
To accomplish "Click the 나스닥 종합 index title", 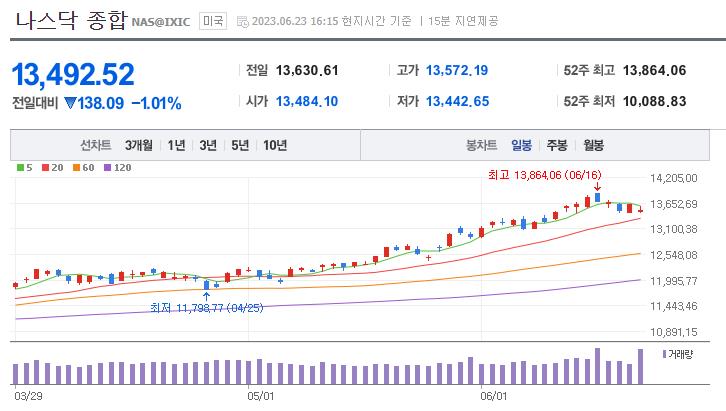I will tap(68, 20).
